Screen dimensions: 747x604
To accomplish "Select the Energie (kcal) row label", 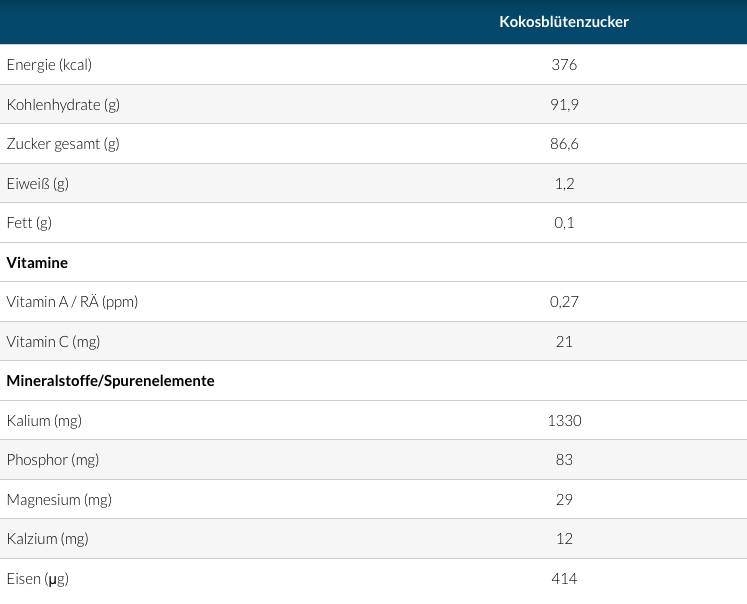I will (x=49, y=65).
